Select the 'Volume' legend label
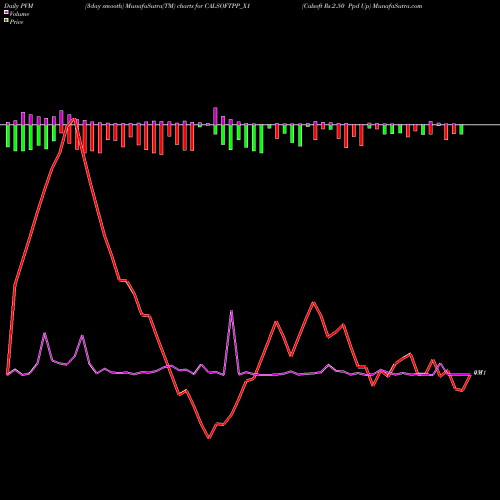The width and height of the screenshot is (500, 500). tap(19, 14)
